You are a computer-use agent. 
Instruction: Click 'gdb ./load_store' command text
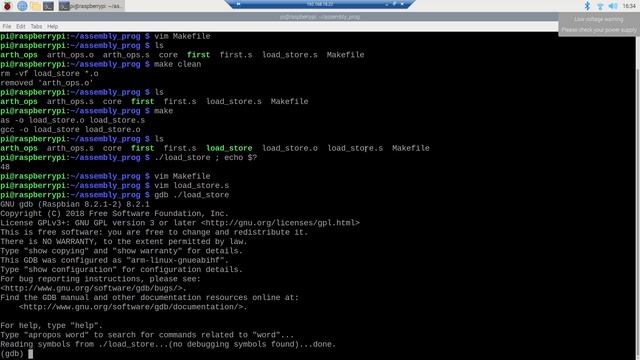pos(191,195)
